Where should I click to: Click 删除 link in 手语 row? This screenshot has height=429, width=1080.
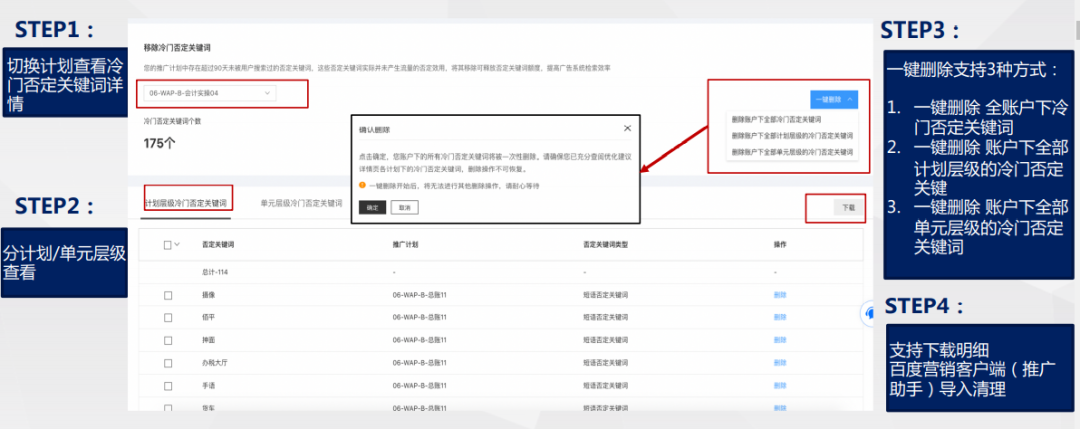780,383
